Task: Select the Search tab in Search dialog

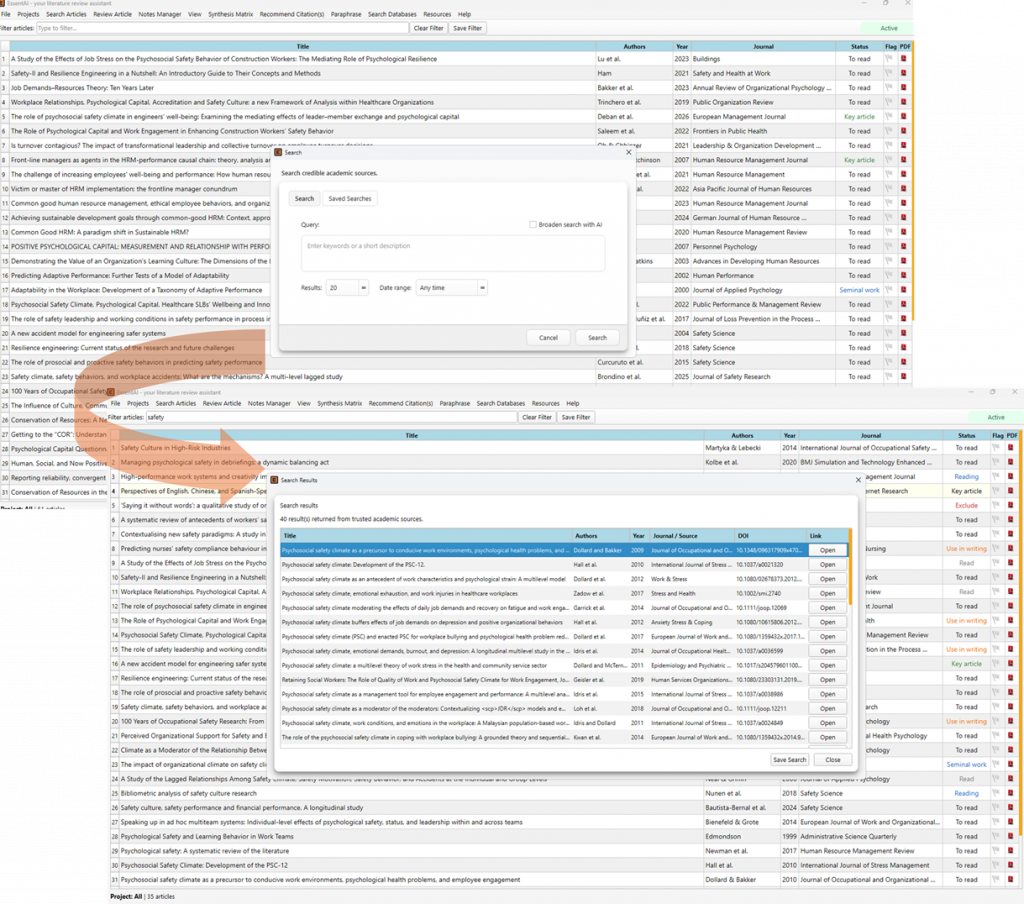Action: click(304, 199)
